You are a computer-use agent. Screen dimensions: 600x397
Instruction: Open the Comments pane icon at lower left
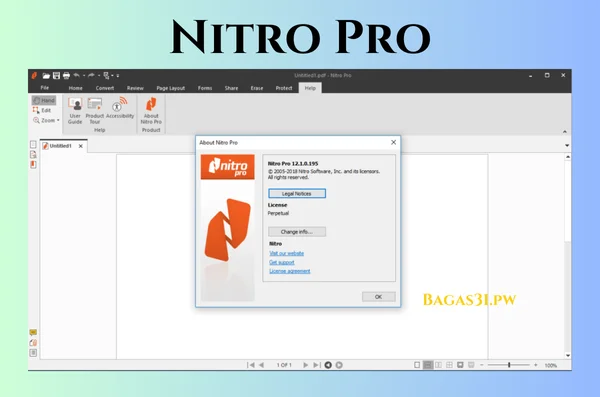click(33, 332)
